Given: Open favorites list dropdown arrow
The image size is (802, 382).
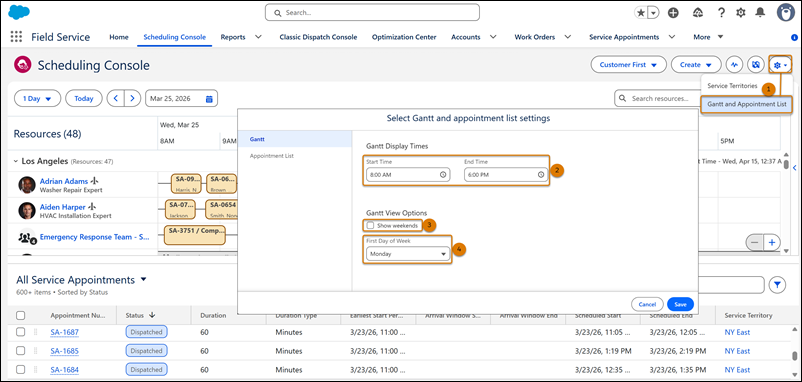Looking at the screenshot, I should (653, 13).
